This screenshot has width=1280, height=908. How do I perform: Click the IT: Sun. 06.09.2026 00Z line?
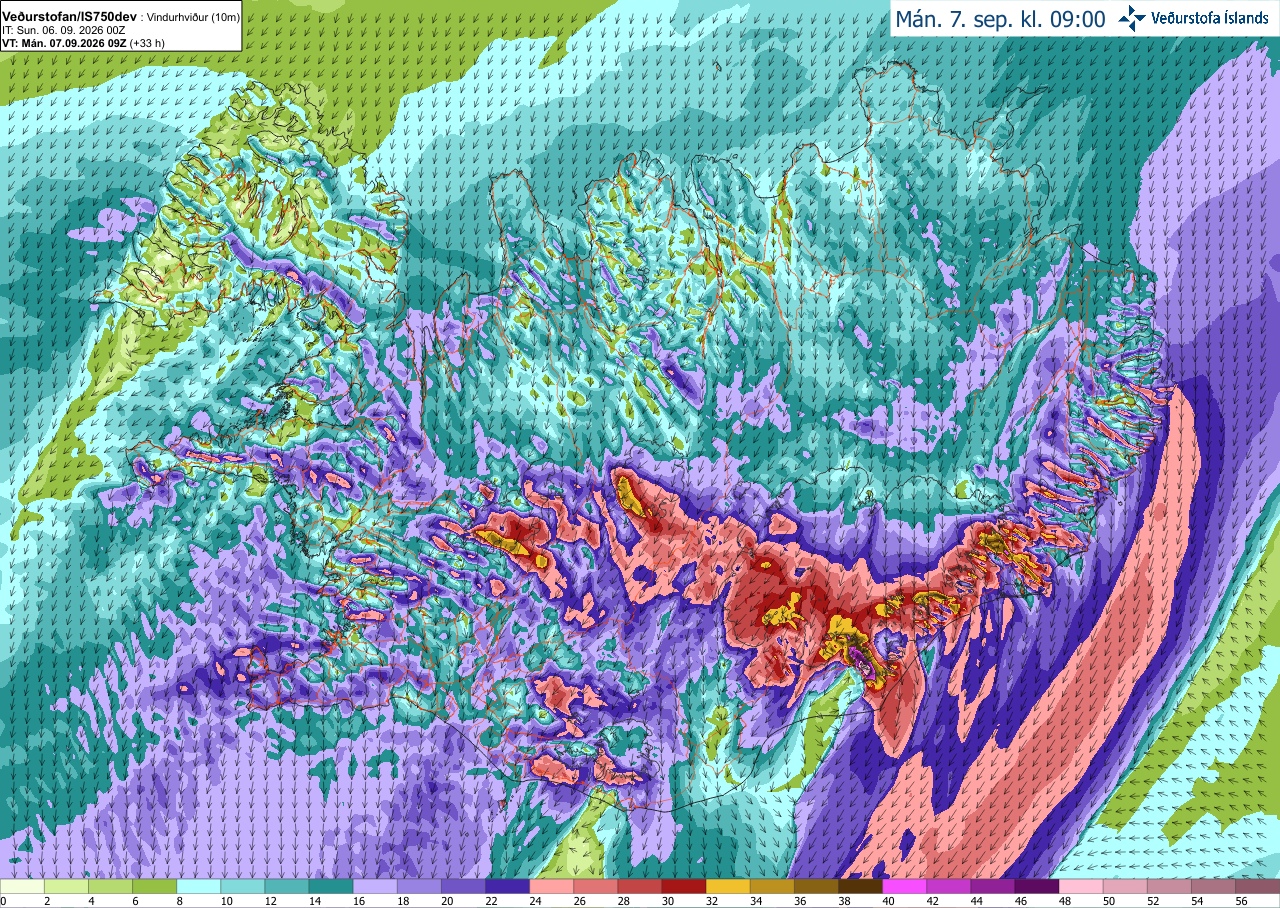click(x=64, y=30)
